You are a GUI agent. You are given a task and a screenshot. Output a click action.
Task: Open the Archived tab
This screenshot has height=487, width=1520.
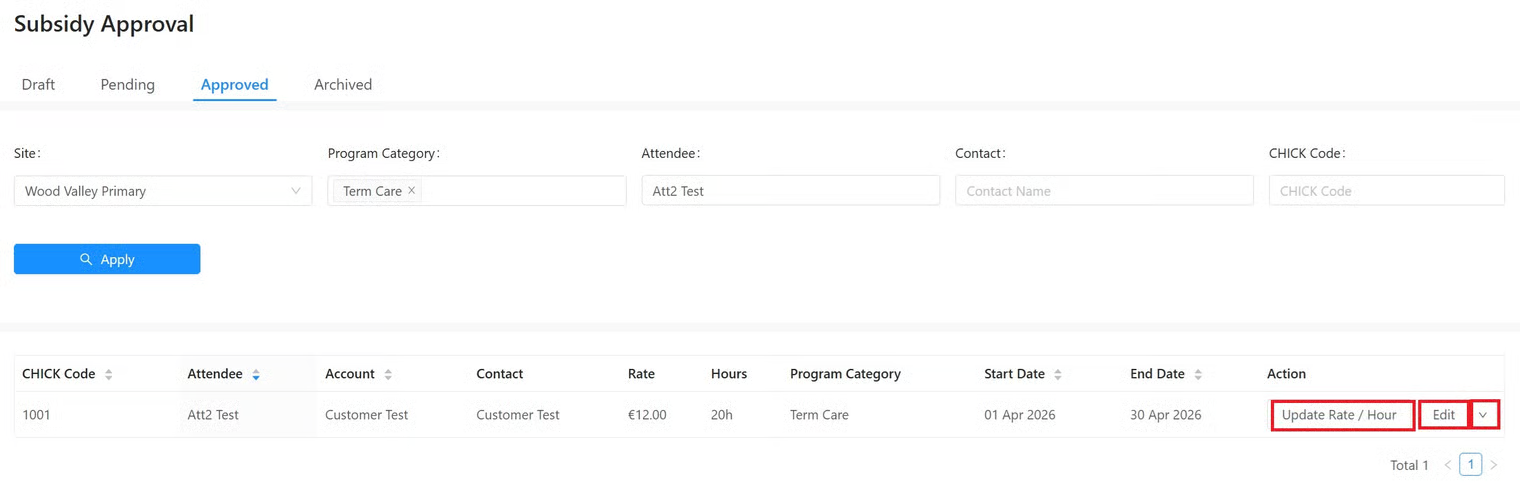[x=343, y=85]
